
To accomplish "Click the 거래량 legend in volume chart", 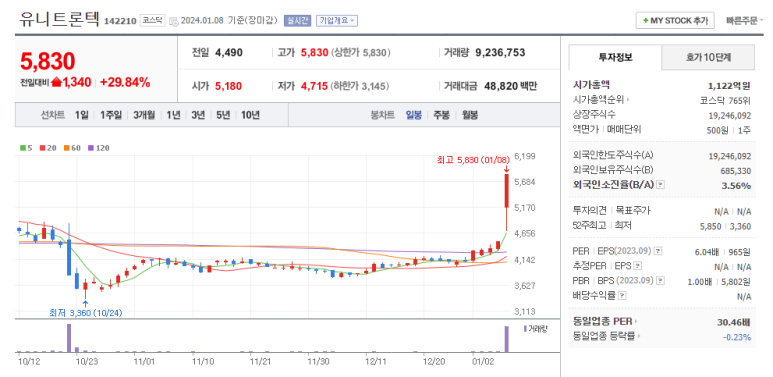I will point(535,329).
